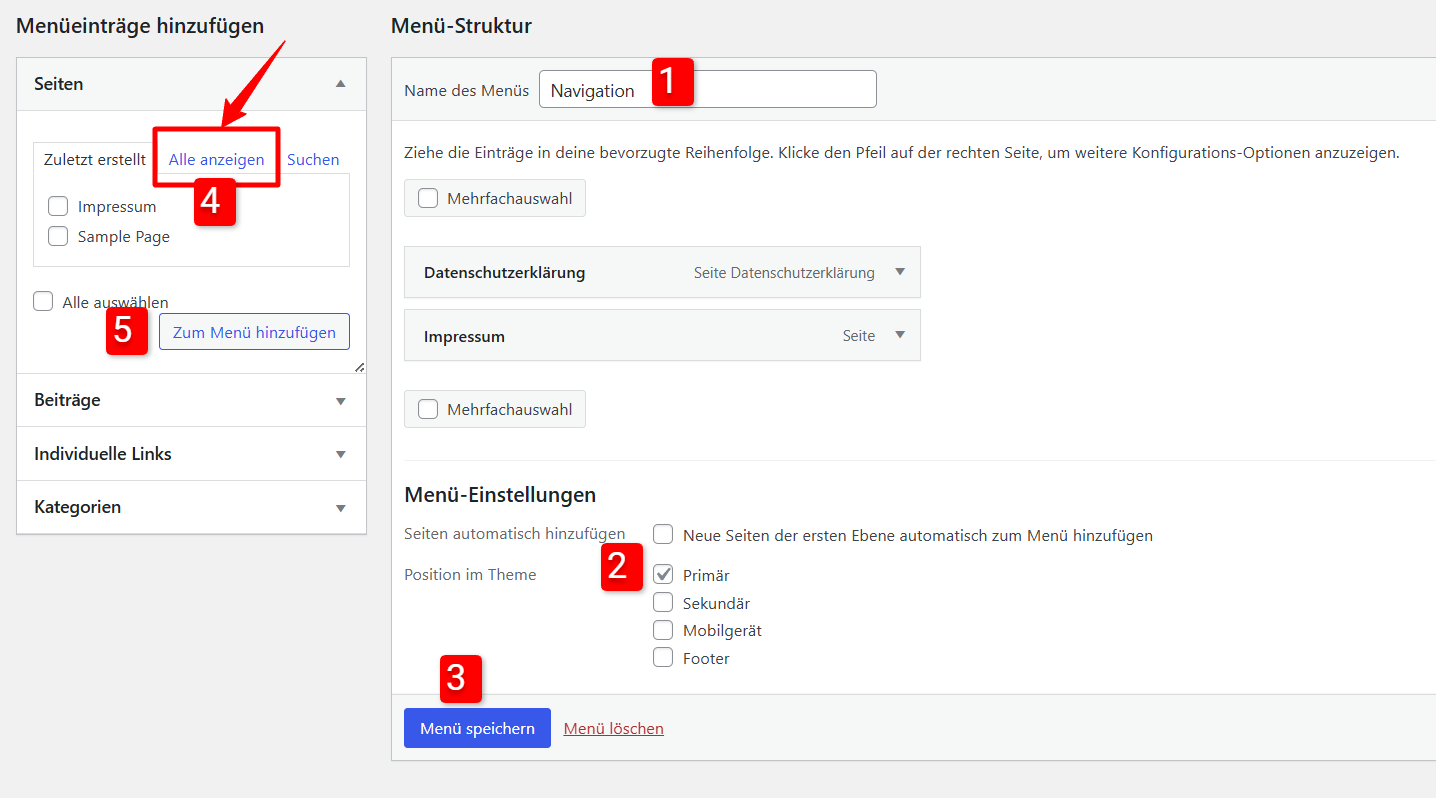Expand the Beiträge section
The height and width of the screenshot is (798, 1436).
point(340,401)
